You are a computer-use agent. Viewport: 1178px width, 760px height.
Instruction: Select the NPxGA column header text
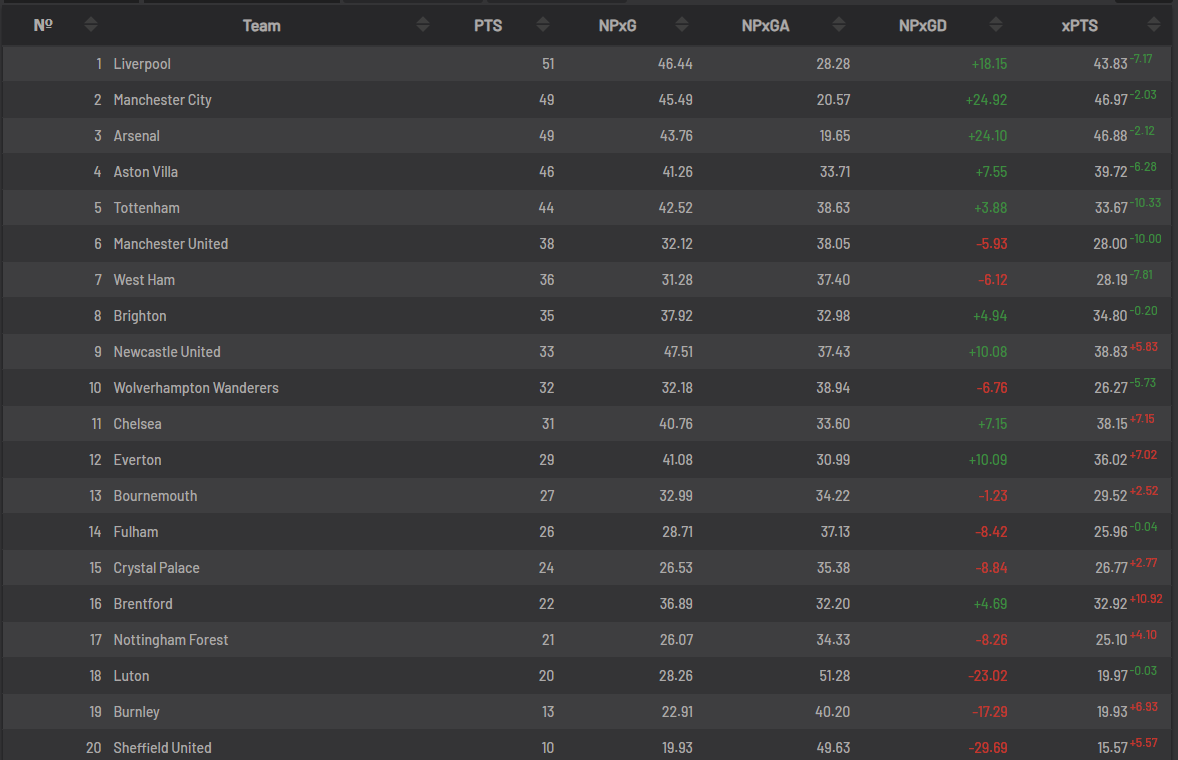[x=766, y=26]
